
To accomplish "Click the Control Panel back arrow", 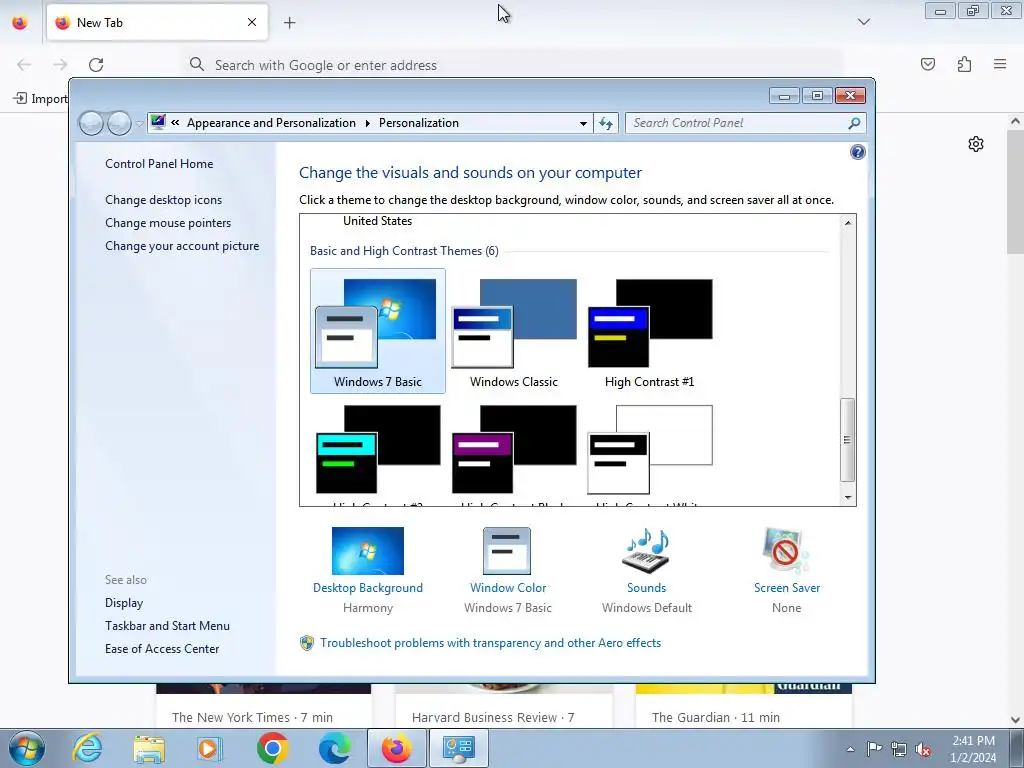I will (x=91, y=123).
